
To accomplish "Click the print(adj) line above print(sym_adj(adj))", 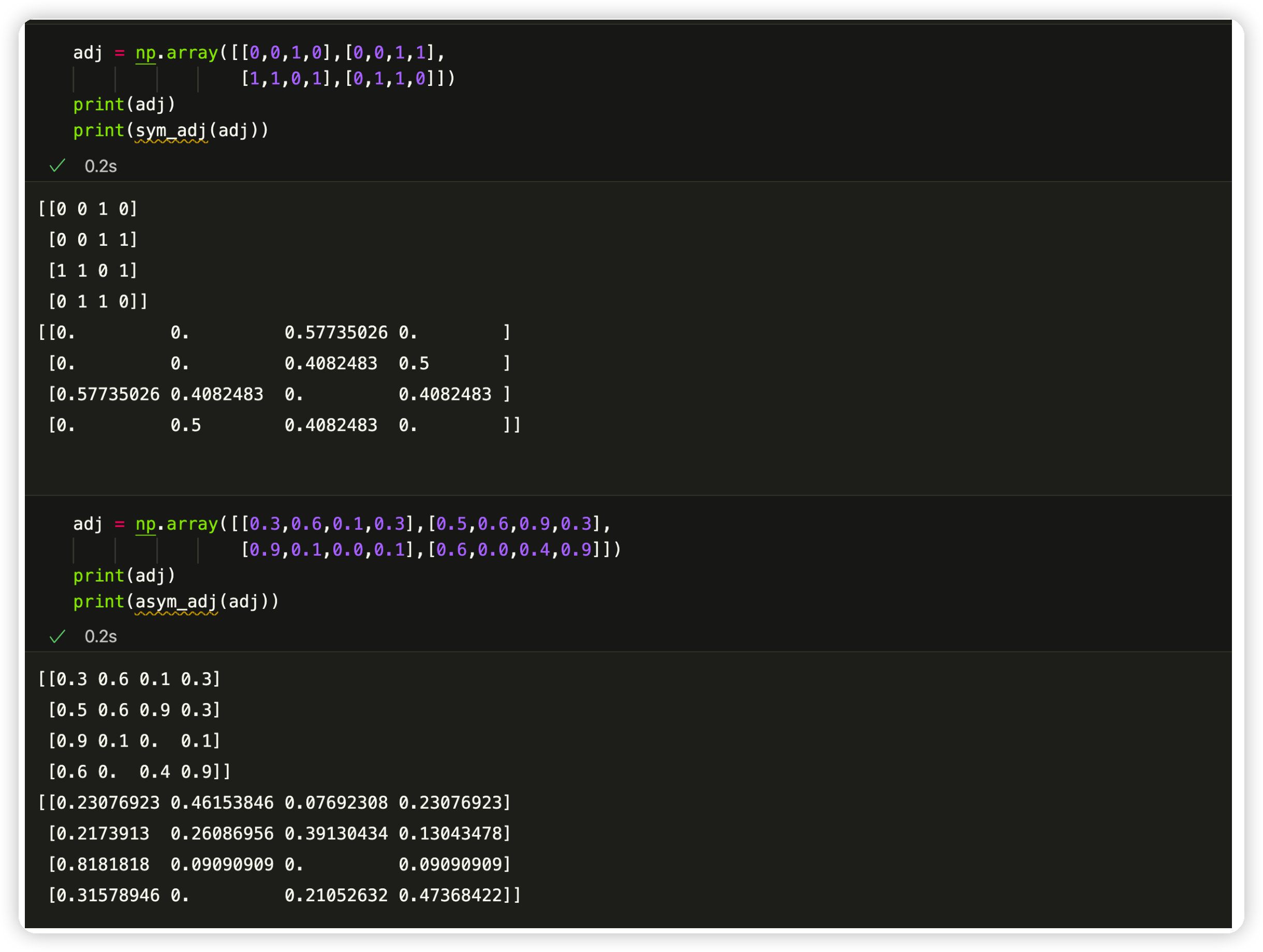I will pos(124,105).
